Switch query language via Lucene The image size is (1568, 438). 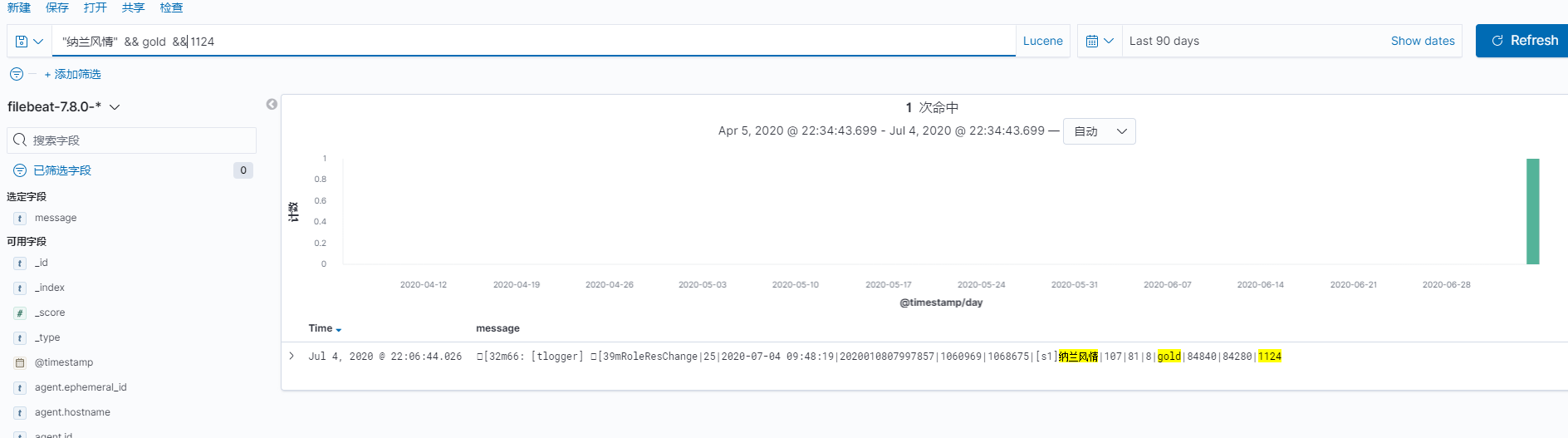(x=1042, y=41)
